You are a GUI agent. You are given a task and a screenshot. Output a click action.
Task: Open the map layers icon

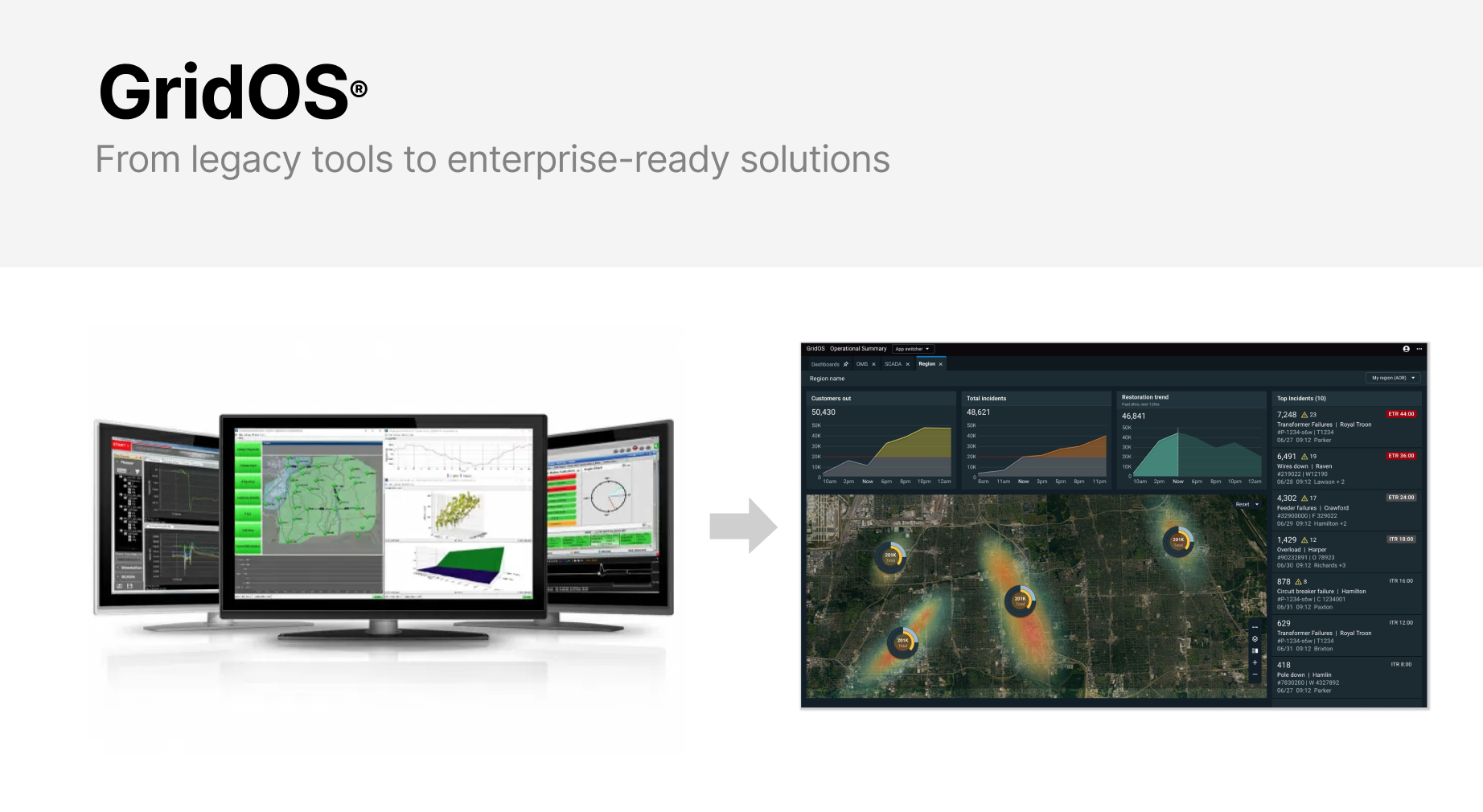1255,639
